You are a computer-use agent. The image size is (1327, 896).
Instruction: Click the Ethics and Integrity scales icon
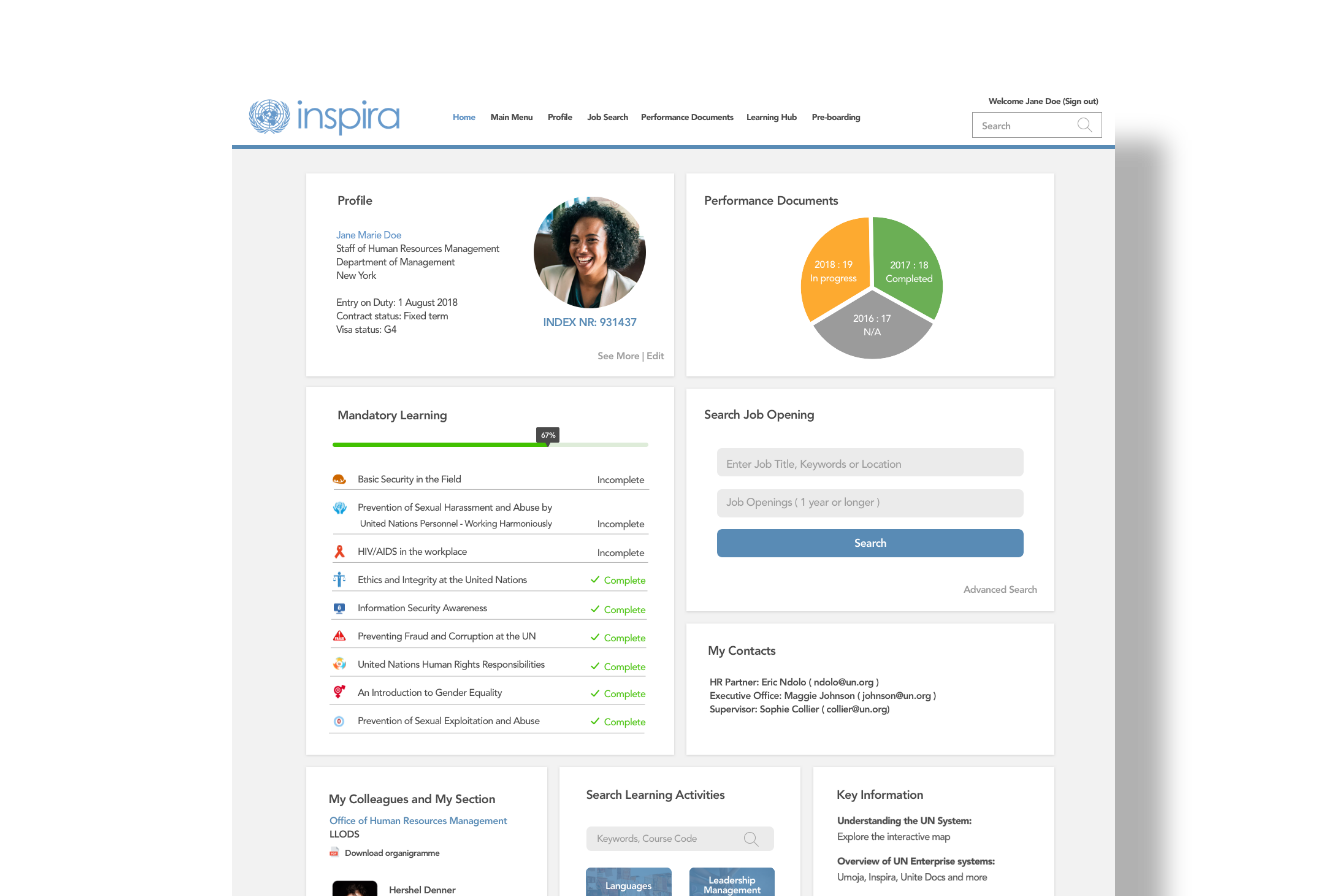pos(339,580)
